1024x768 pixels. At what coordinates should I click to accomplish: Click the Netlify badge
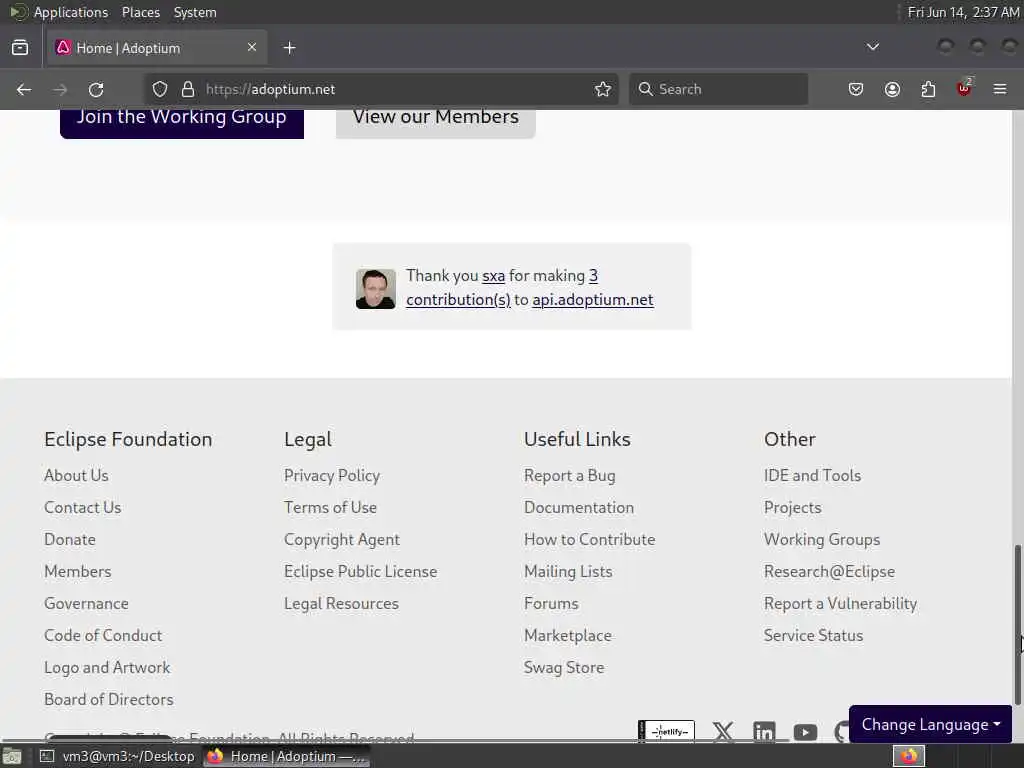pos(666,731)
